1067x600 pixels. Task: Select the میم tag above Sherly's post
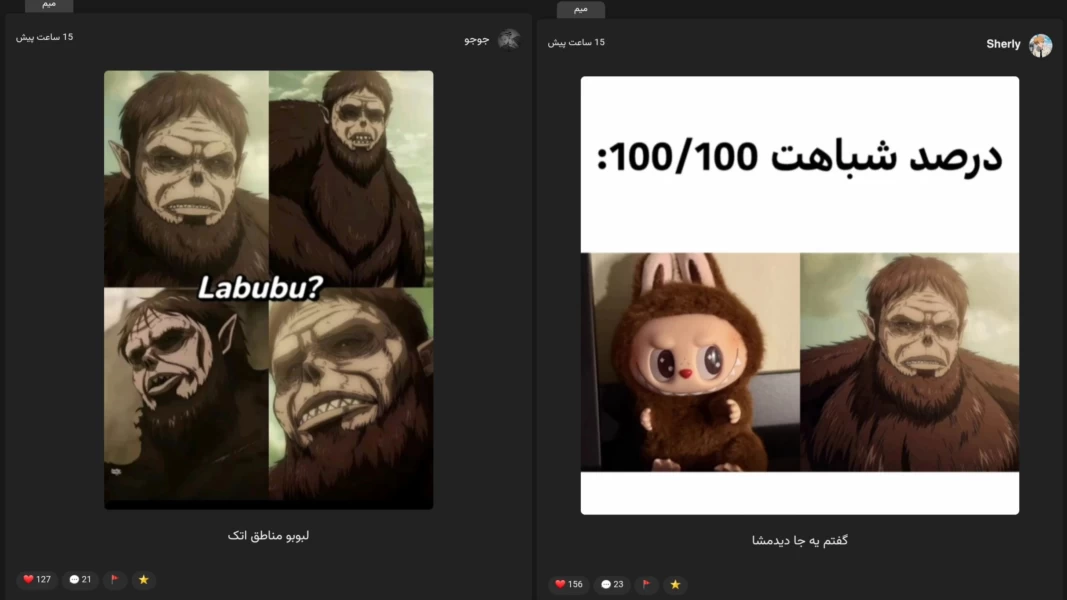click(x=580, y=9)
